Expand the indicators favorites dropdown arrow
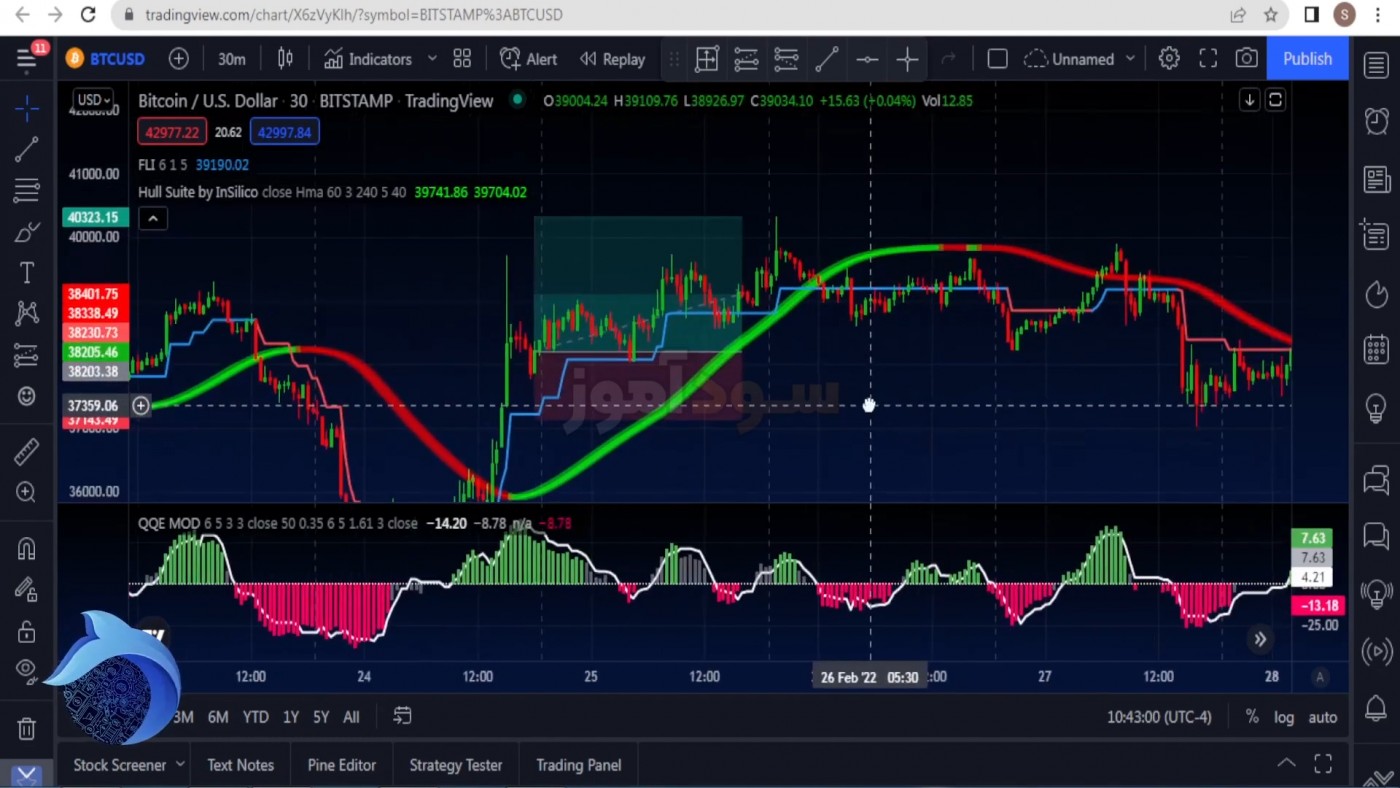The image size is (1400, 788). [x=432, y=59]
